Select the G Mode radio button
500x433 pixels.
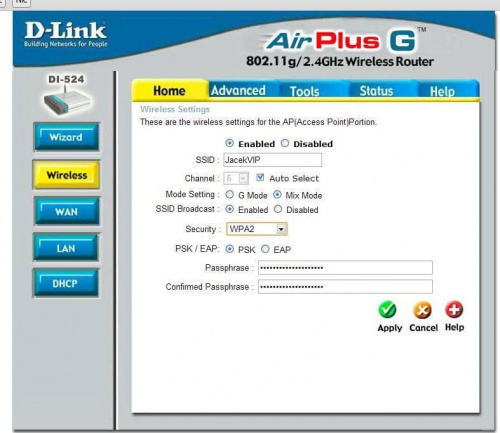point(229,194)
